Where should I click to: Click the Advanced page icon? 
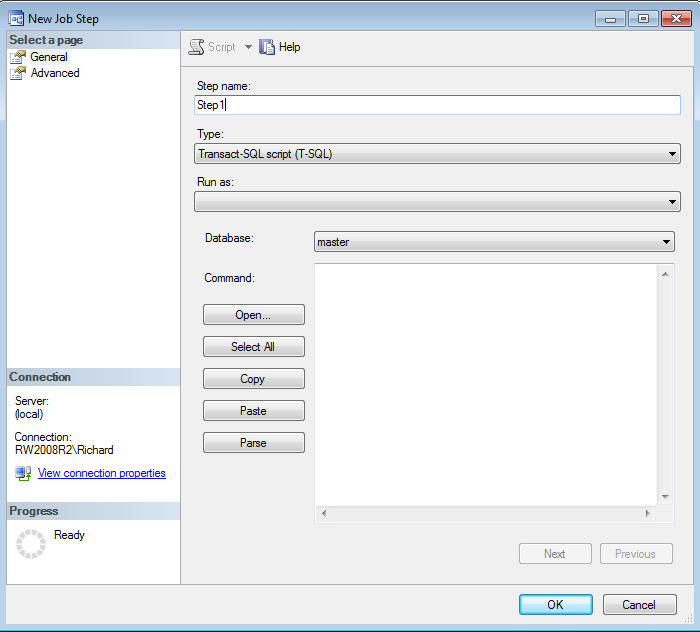tap(18, 73)
